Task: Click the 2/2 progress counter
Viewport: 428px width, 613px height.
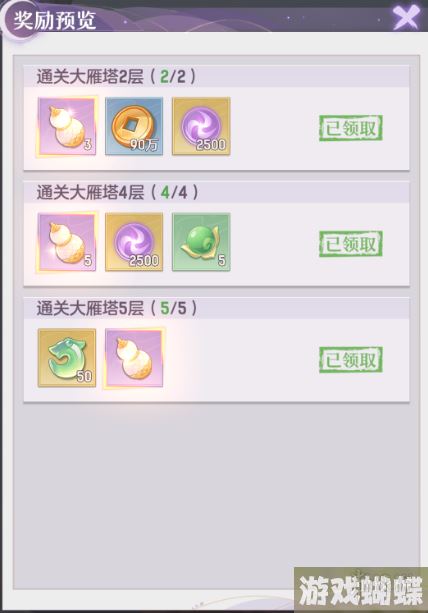Action: coord(173,77)
